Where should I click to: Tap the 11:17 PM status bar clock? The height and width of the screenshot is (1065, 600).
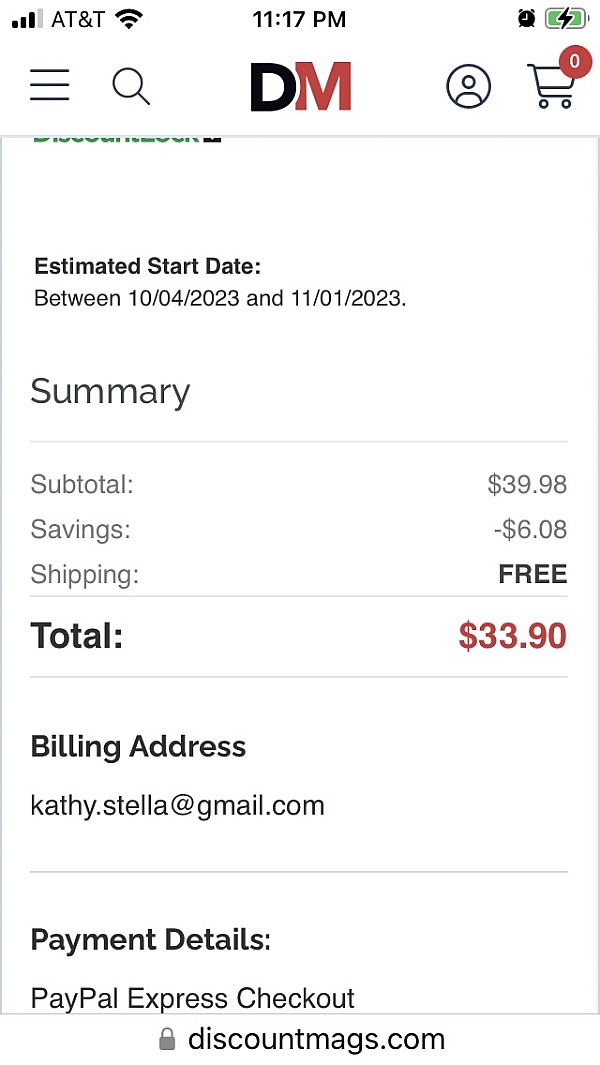coord(299,19)
